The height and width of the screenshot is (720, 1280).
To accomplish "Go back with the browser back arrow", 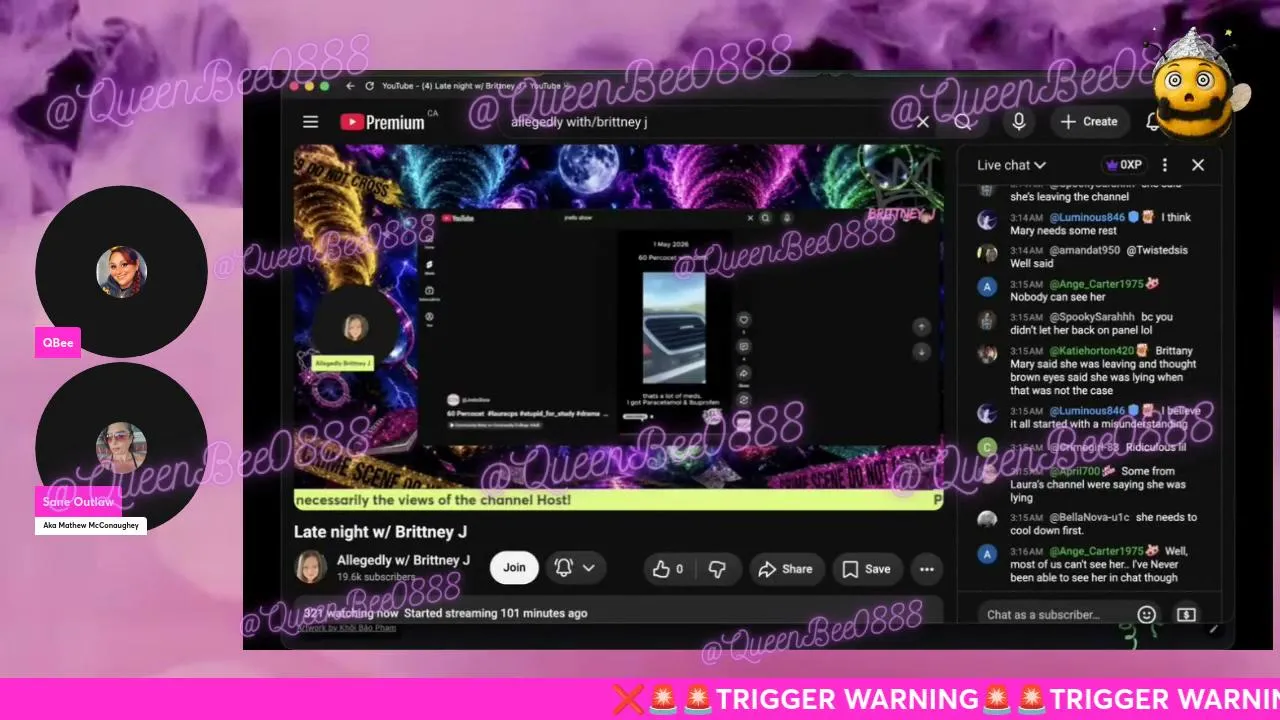I will (x=350, y=86).
